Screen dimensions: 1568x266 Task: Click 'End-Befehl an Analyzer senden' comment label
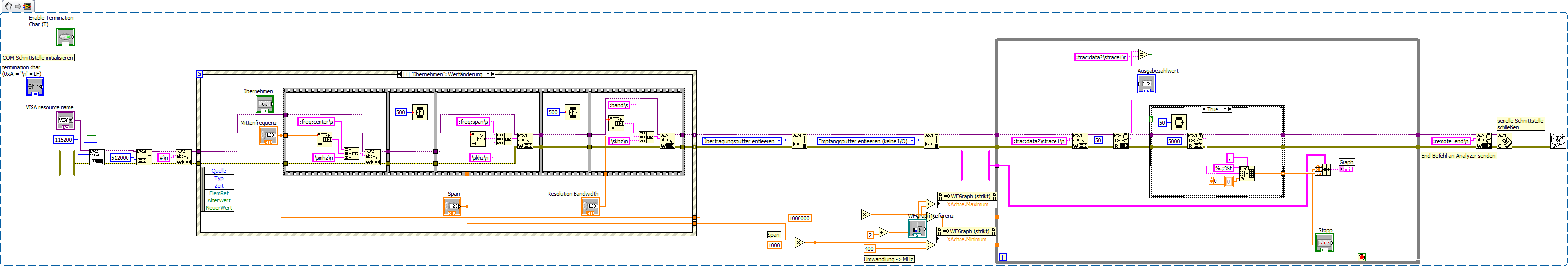coord(1458,156)
